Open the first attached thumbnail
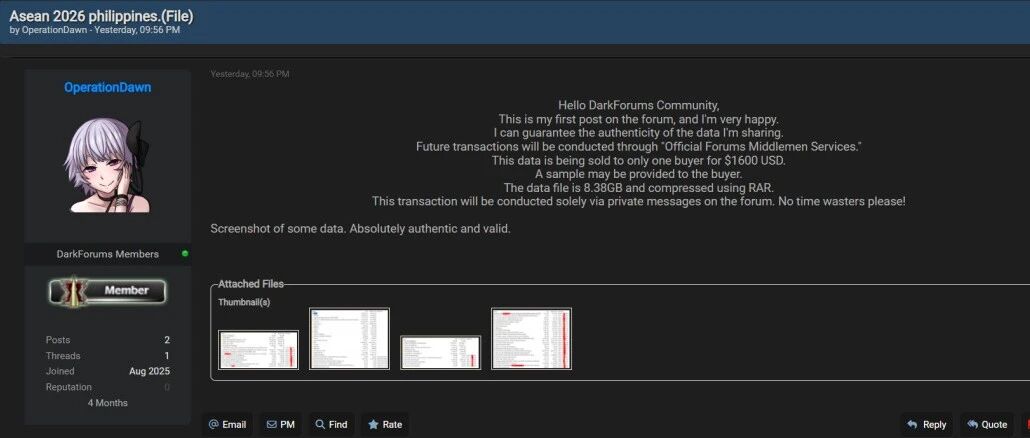Viewport: 1030px width, 438px height. (x=258, y=350)
